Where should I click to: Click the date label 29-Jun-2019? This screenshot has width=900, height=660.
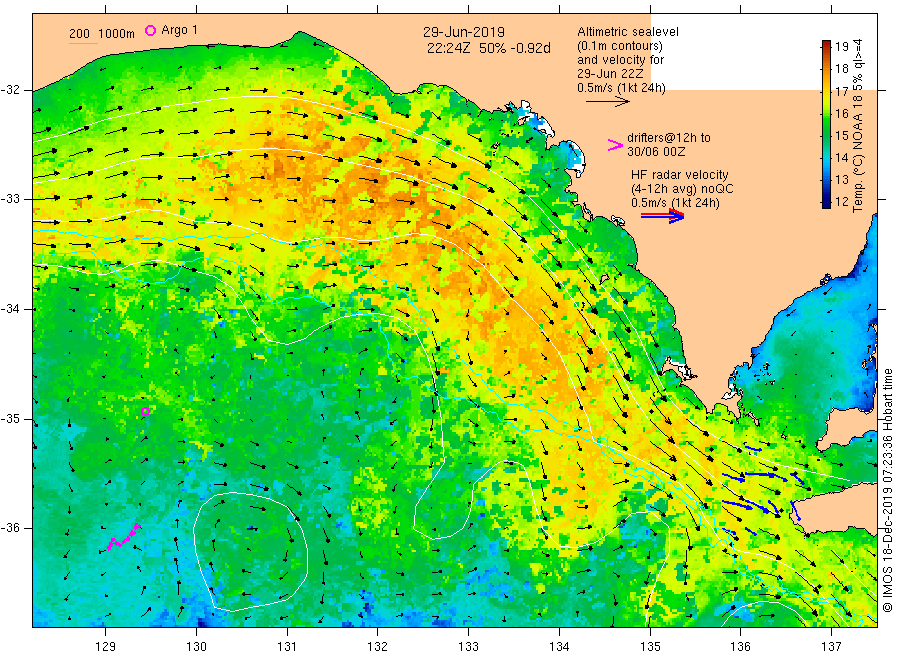pyautogui.click(x=464, y=32)
